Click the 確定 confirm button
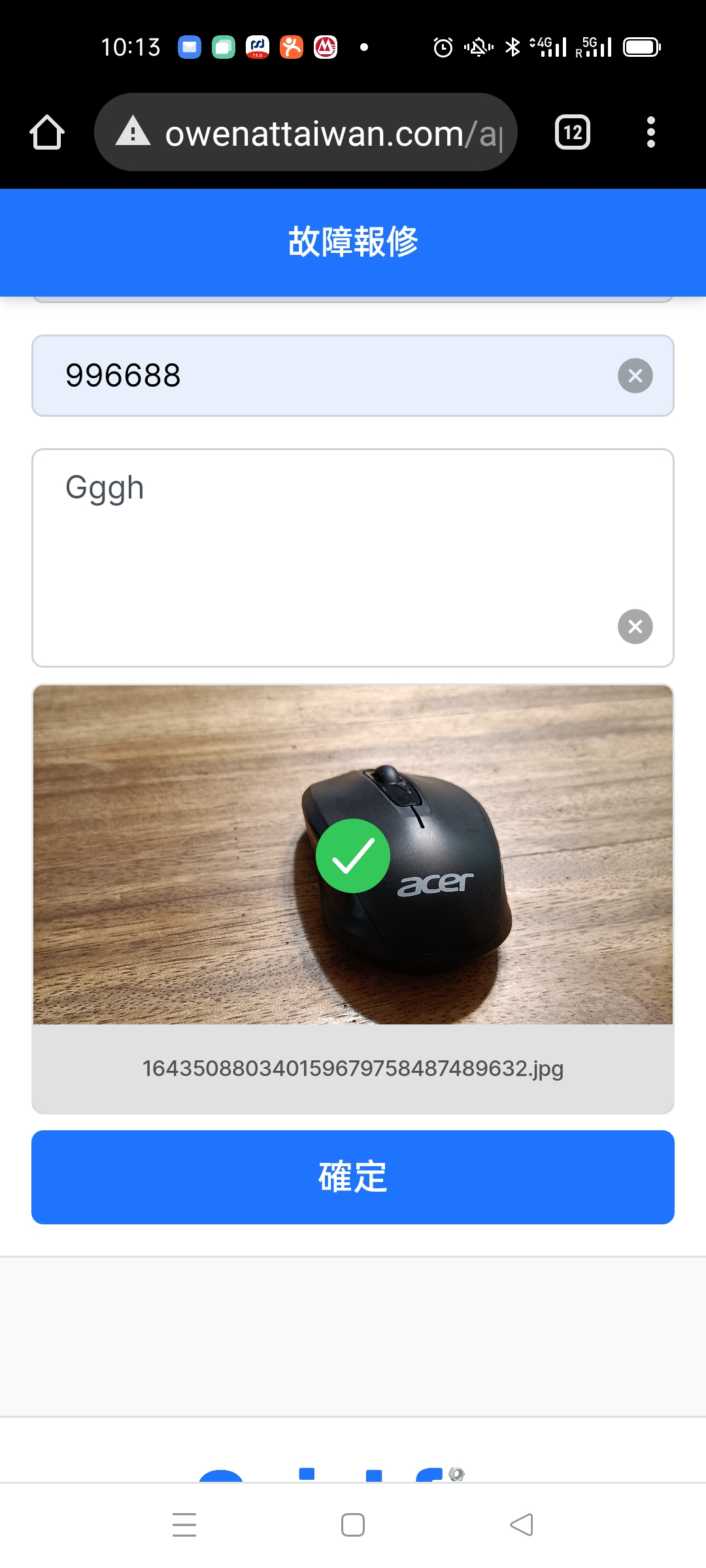 pyautogui.click(x=353, y=1177)
